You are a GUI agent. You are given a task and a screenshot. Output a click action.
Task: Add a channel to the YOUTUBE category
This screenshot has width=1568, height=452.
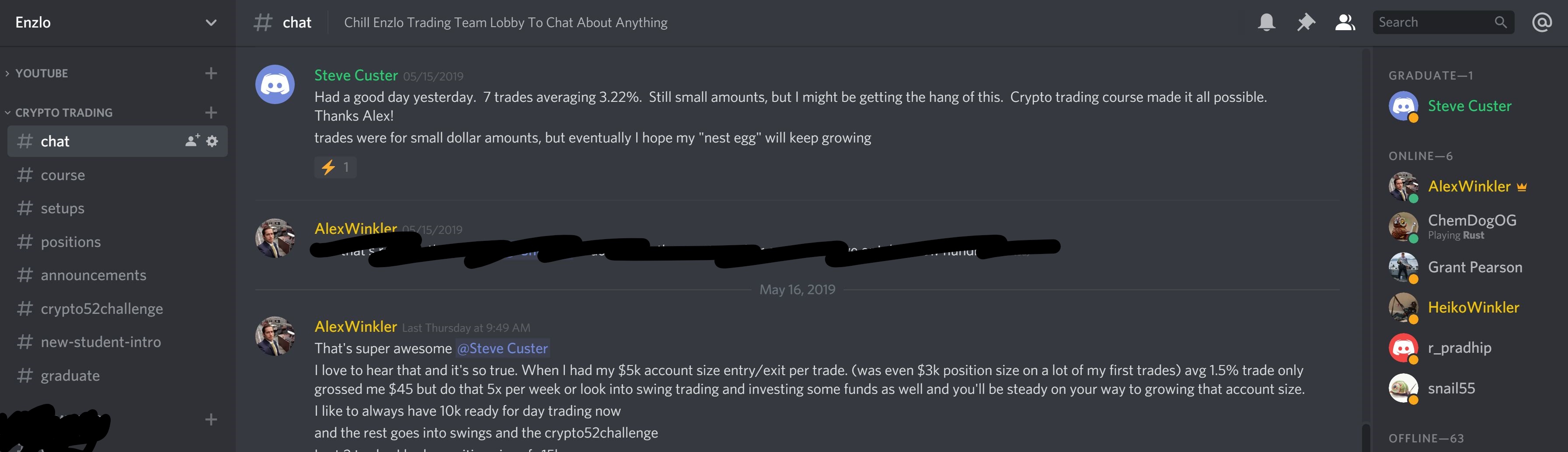pos(211,73)
